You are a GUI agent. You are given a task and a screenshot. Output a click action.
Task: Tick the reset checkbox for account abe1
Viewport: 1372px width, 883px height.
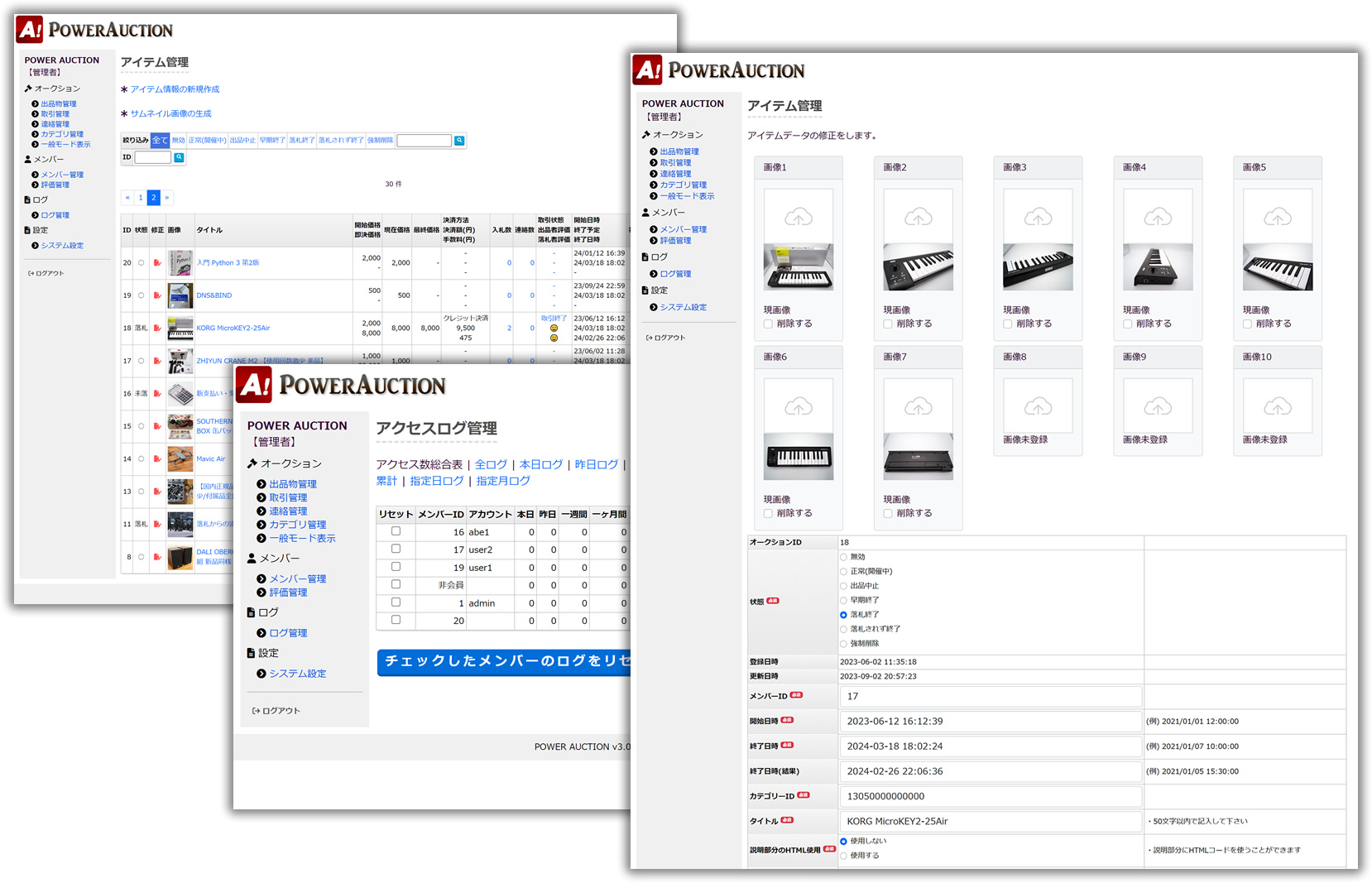pyautogui.click(x=396, y=531)
